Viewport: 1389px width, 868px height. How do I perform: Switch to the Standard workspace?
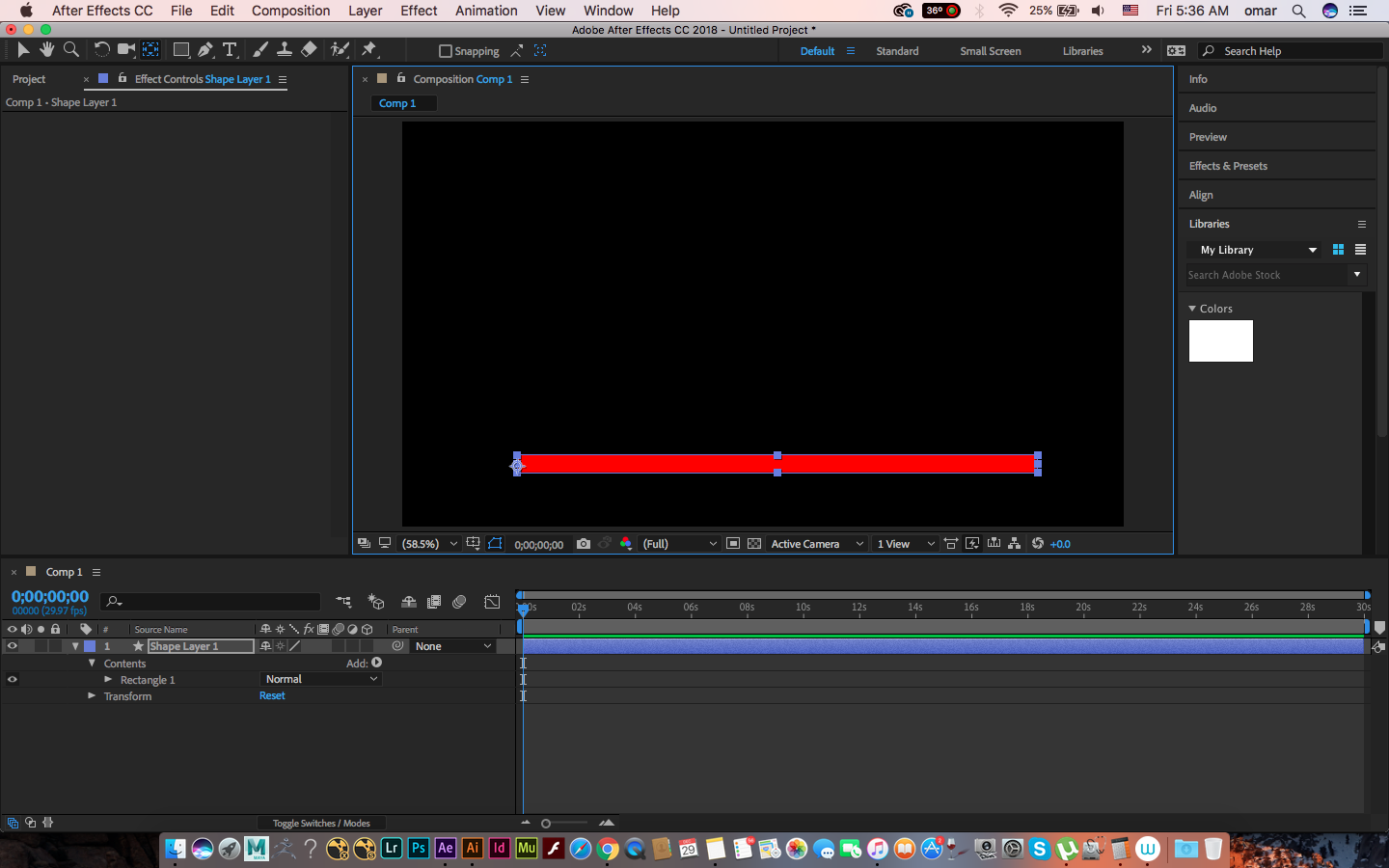tap(897, 51)
